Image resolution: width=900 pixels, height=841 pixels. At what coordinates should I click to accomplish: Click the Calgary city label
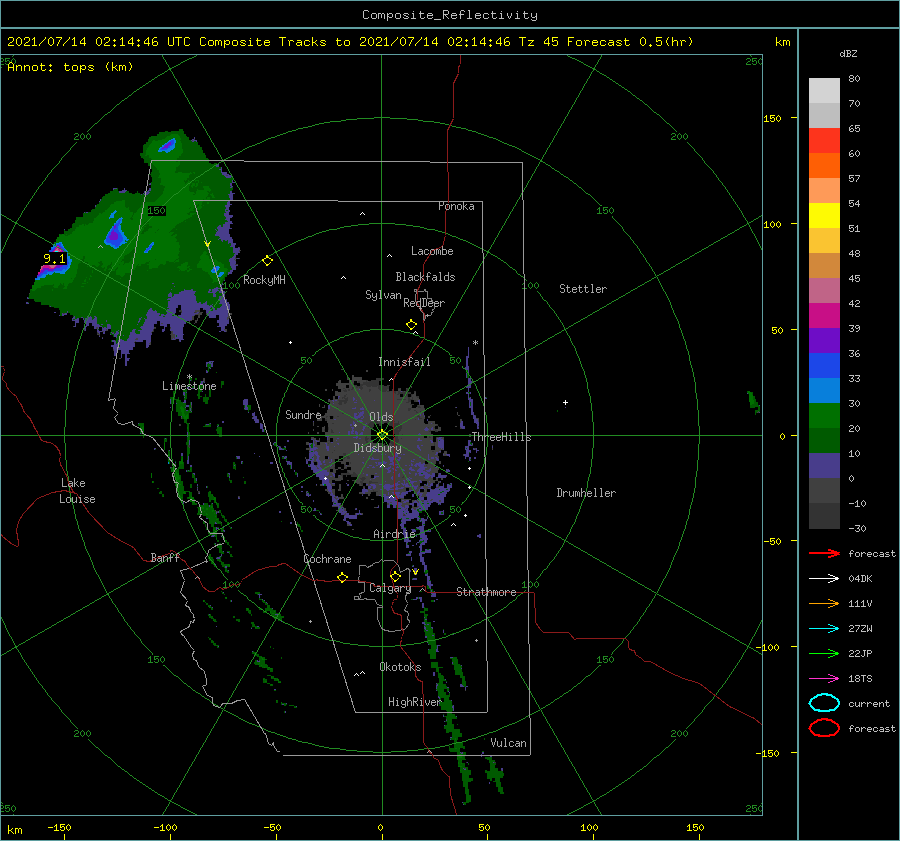point(390,588)
